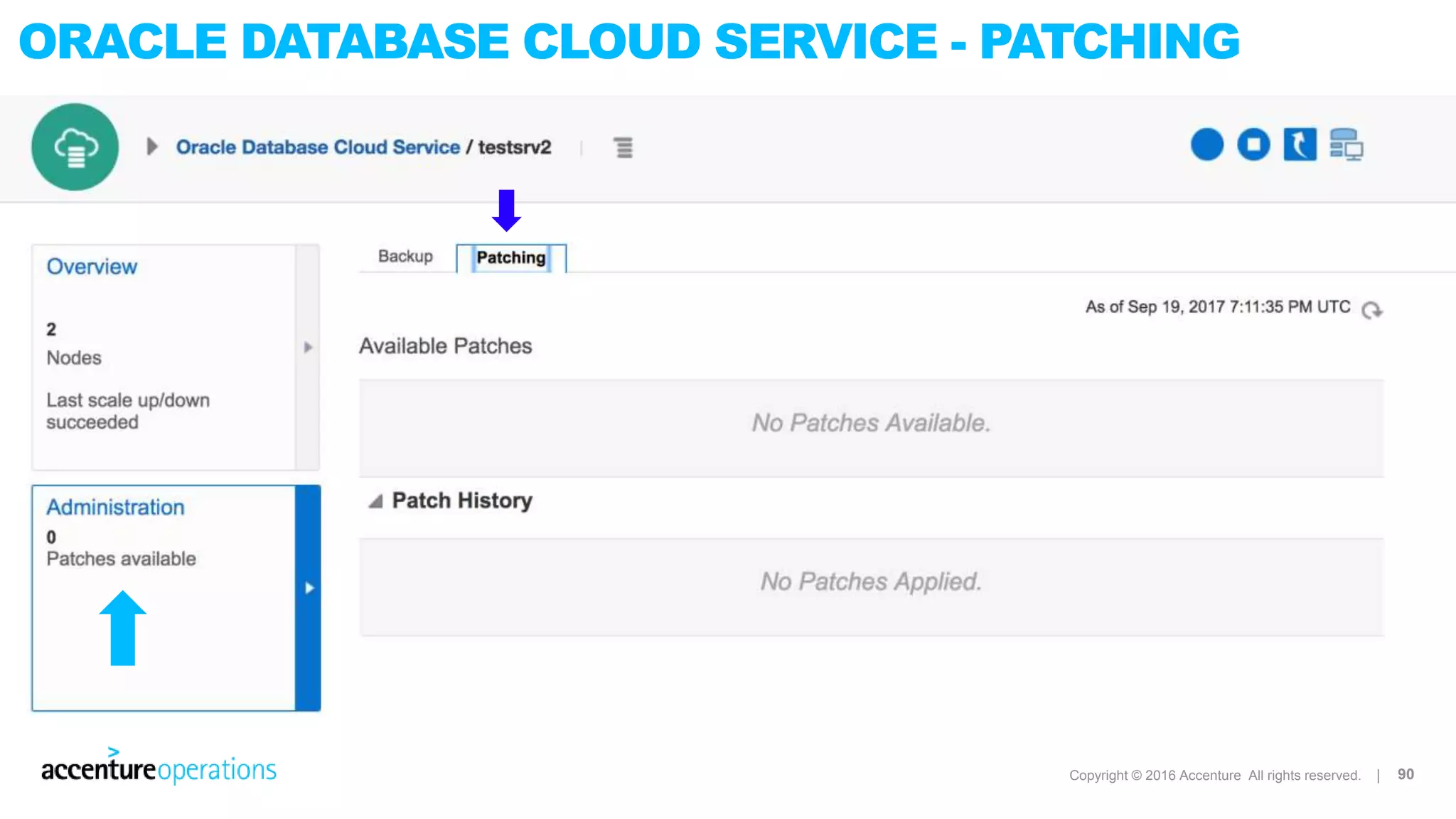Click 'Last scale up/down succeeded' text

pyautogui.click(x=128, y=411)
